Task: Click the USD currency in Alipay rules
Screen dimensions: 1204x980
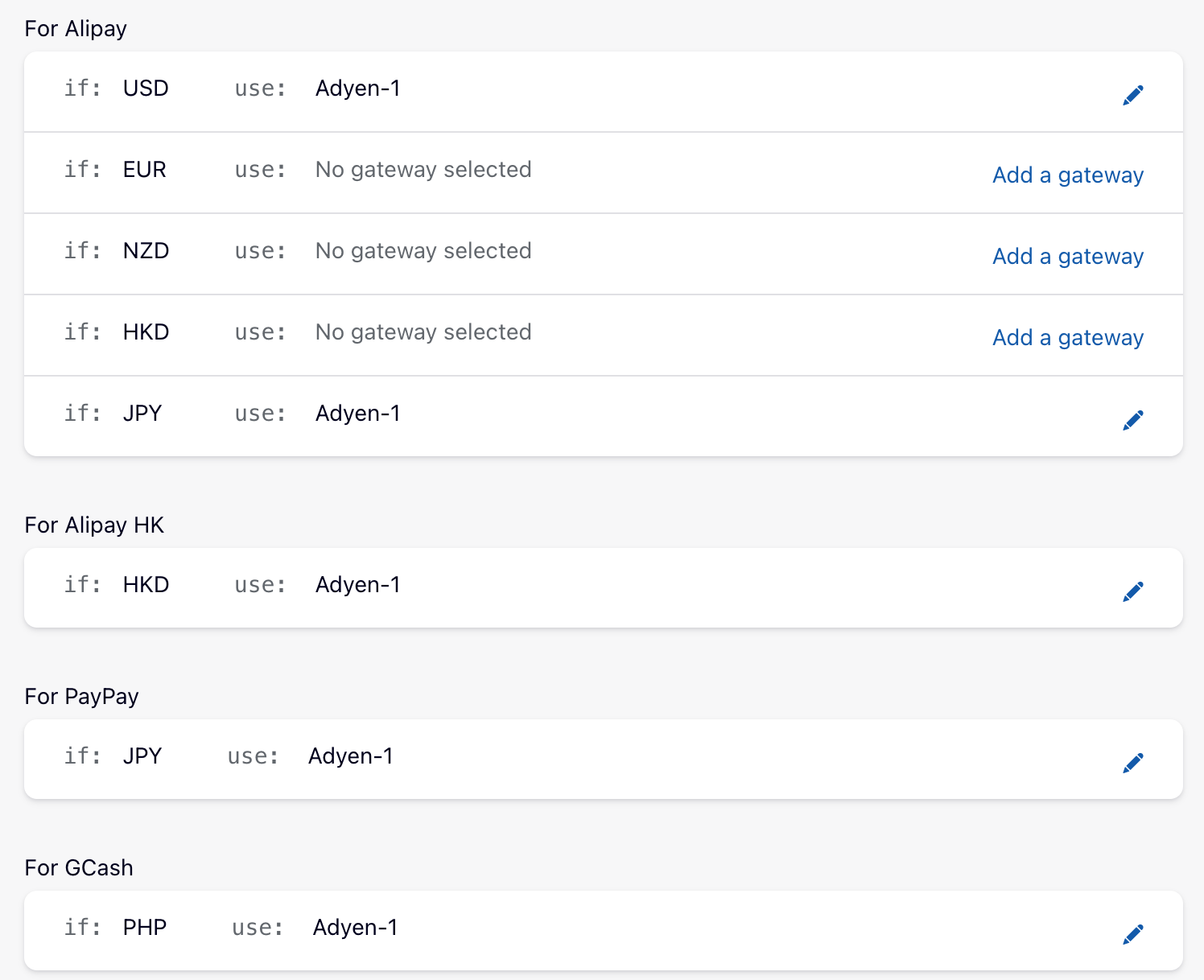Action: (146, 89)
